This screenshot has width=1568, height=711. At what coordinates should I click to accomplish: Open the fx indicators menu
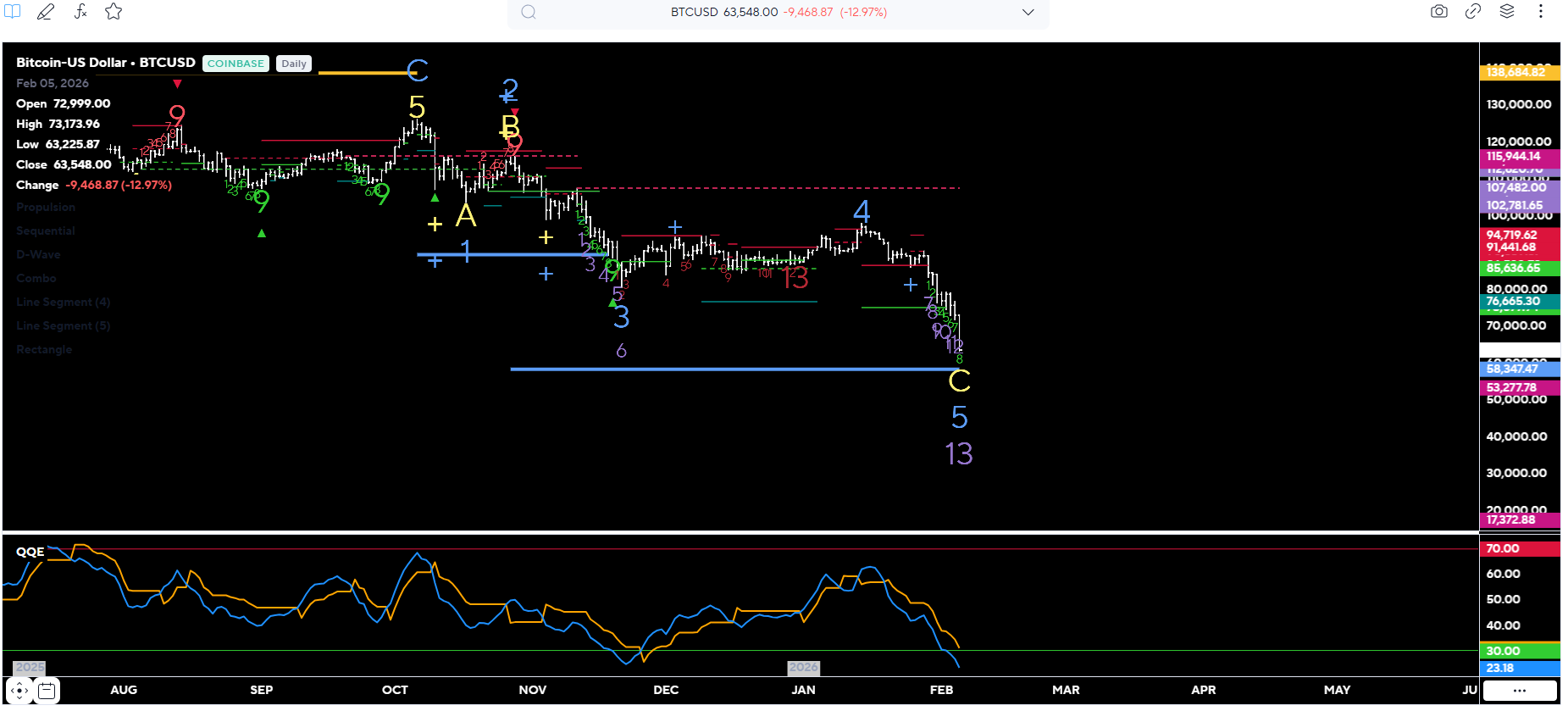80,12
